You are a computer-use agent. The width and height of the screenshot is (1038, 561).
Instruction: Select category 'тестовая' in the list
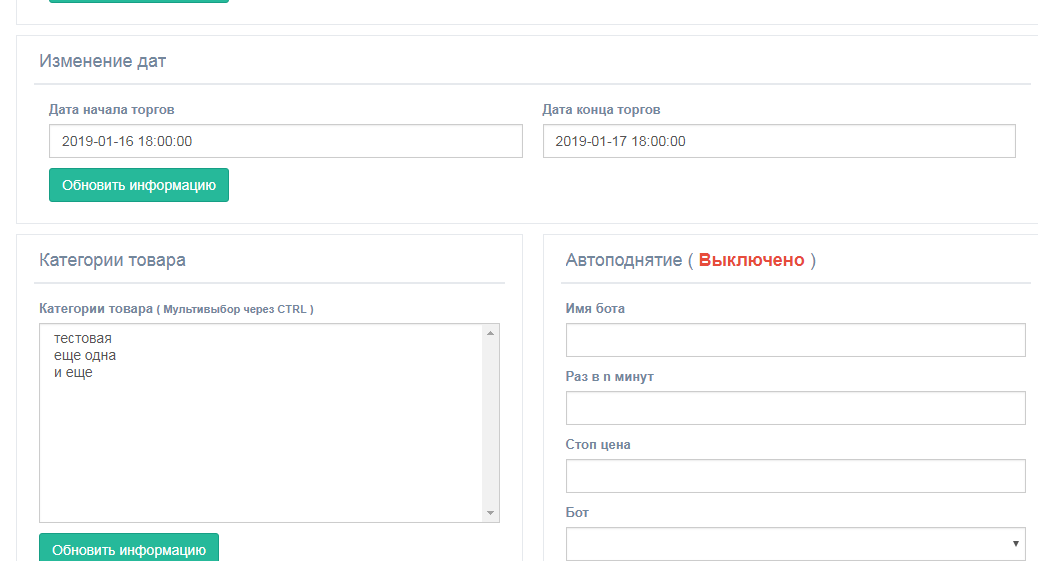[x=83, y=338]
